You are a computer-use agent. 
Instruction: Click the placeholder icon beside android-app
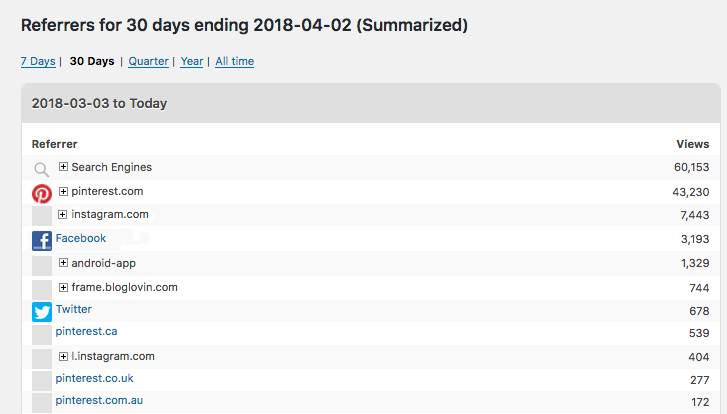42,265
